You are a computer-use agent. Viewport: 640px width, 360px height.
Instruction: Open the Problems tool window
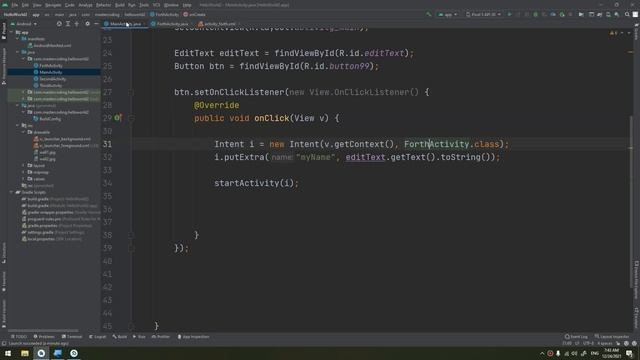coord(44,337)
